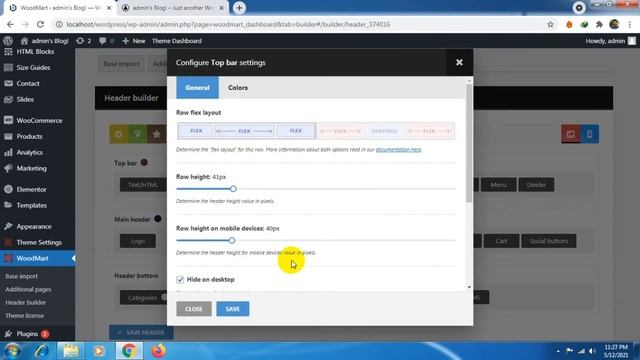Open admin's Blog! site link
The height and width of the screenshot is (360, 640).
(x=44, y=41)
